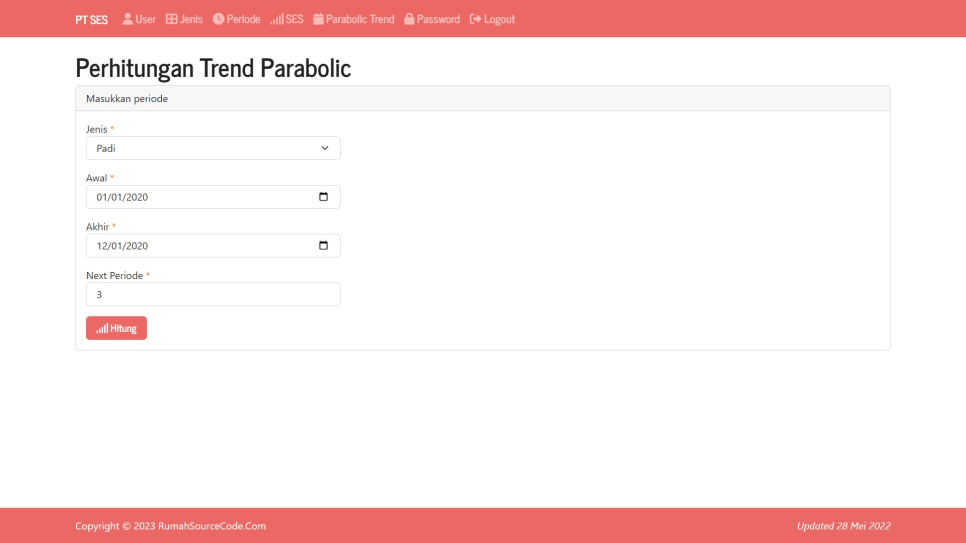Open the calendar picker for Awal
The width and height of the screenshot is (966, 543).
tap(323, 197)
